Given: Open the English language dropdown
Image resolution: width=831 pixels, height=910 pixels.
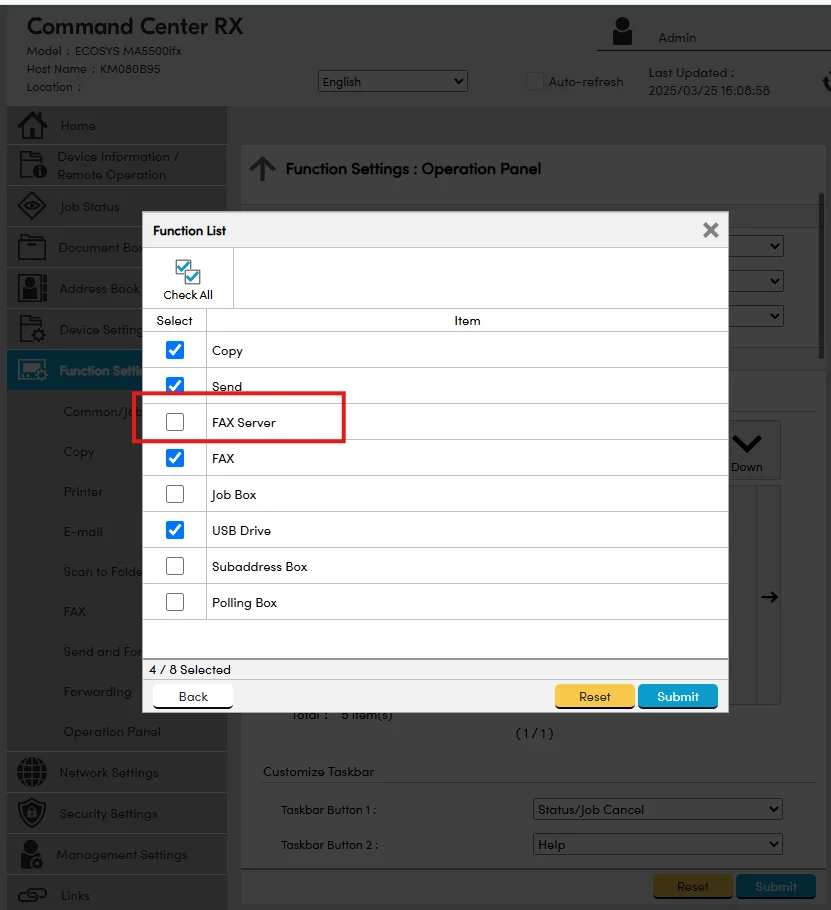Looking at the screenshot, I should [393, 82].
